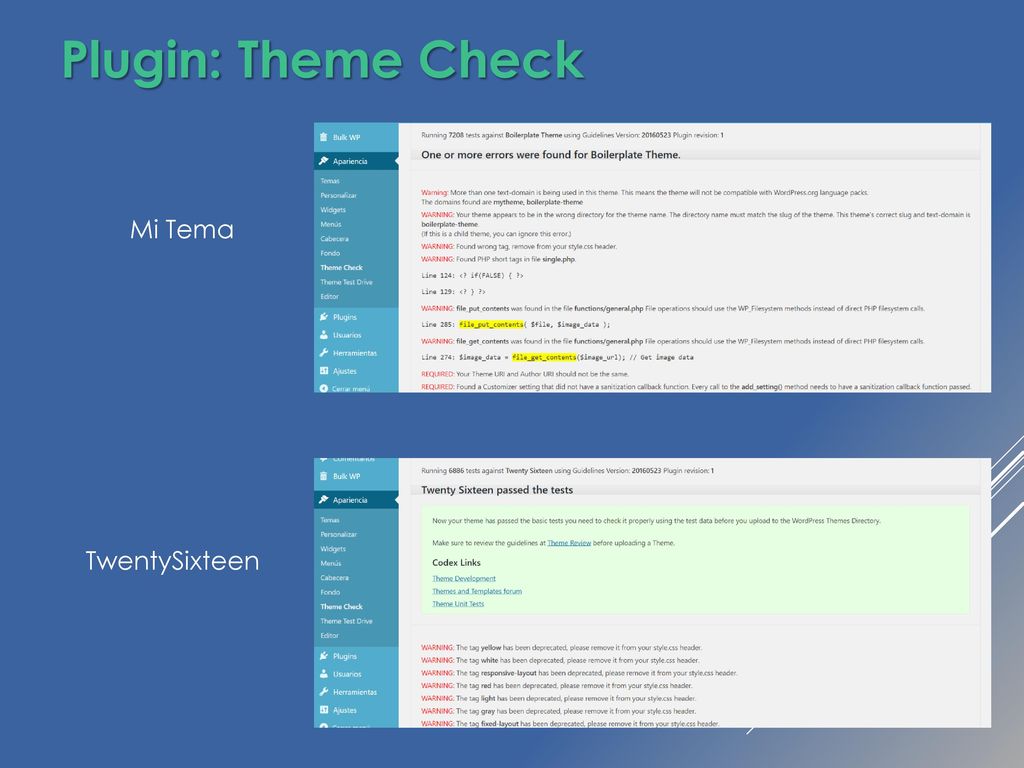Image resolution: width=1024 pixels, height=768 pixels.
Task: Open Widgets in top screenshot sidebar
Action: pos(333,210)
